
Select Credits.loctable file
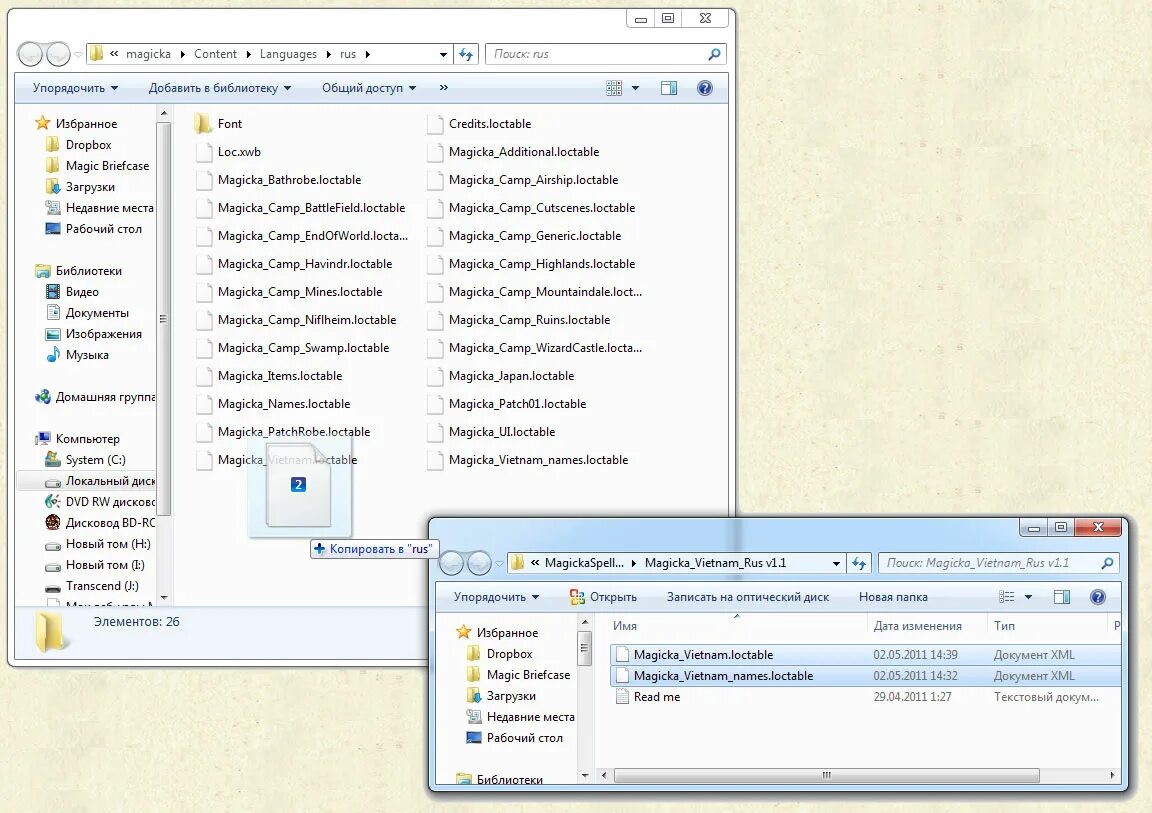coord(479,124)
